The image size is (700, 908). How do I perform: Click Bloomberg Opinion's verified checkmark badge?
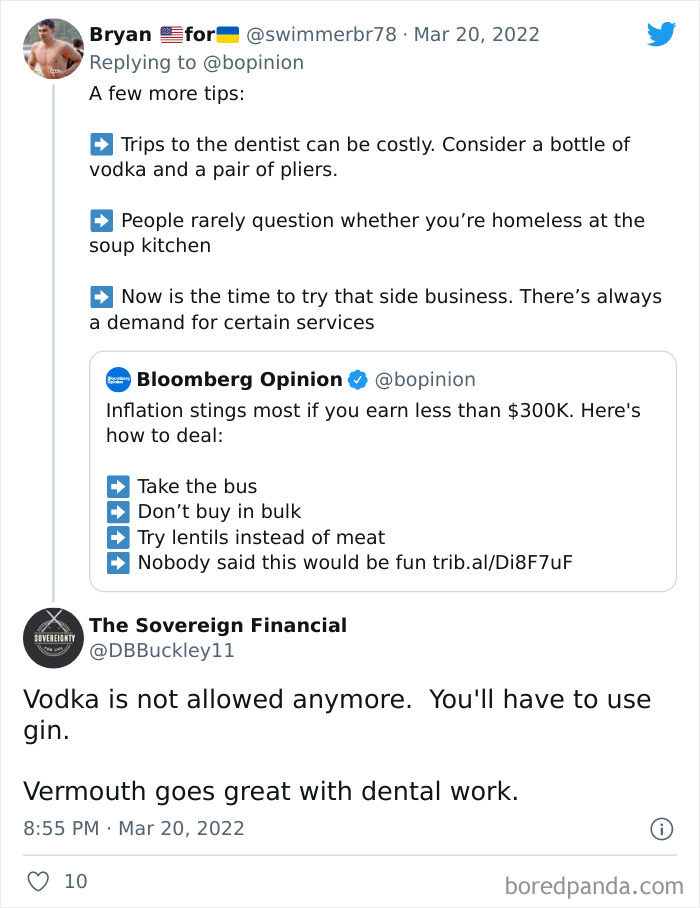357,379
